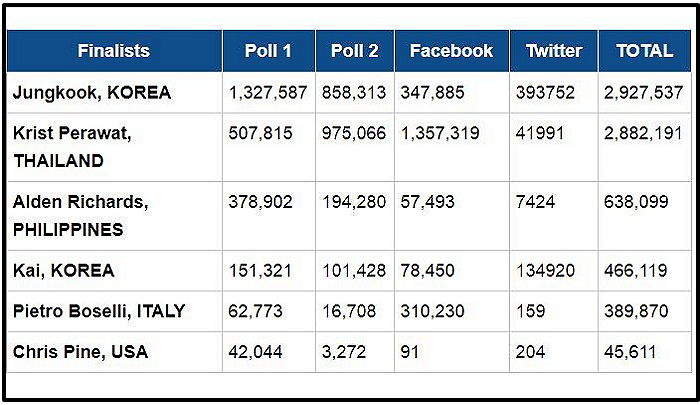Click the Finalists column header
This screenshot has width=700, height=405.
(x=113, y=51)
